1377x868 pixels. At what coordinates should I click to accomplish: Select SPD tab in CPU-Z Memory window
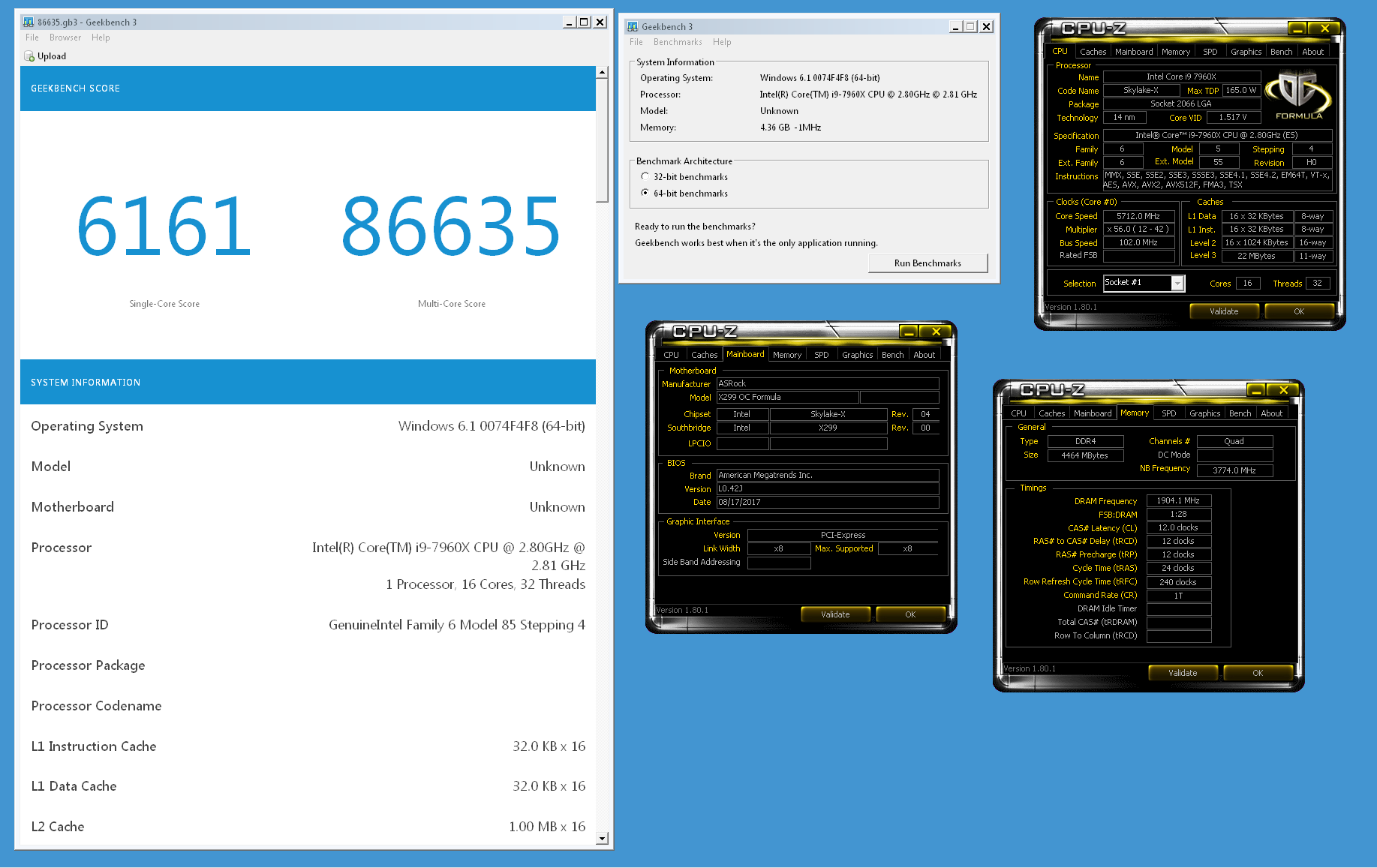tap(1169, 413)
